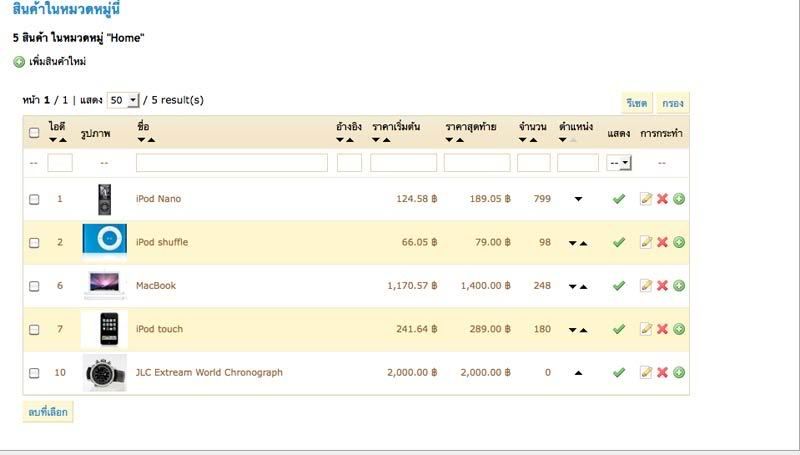Delete the iPod shuffle product
The image size is (800, 455).
click(662, 242)
